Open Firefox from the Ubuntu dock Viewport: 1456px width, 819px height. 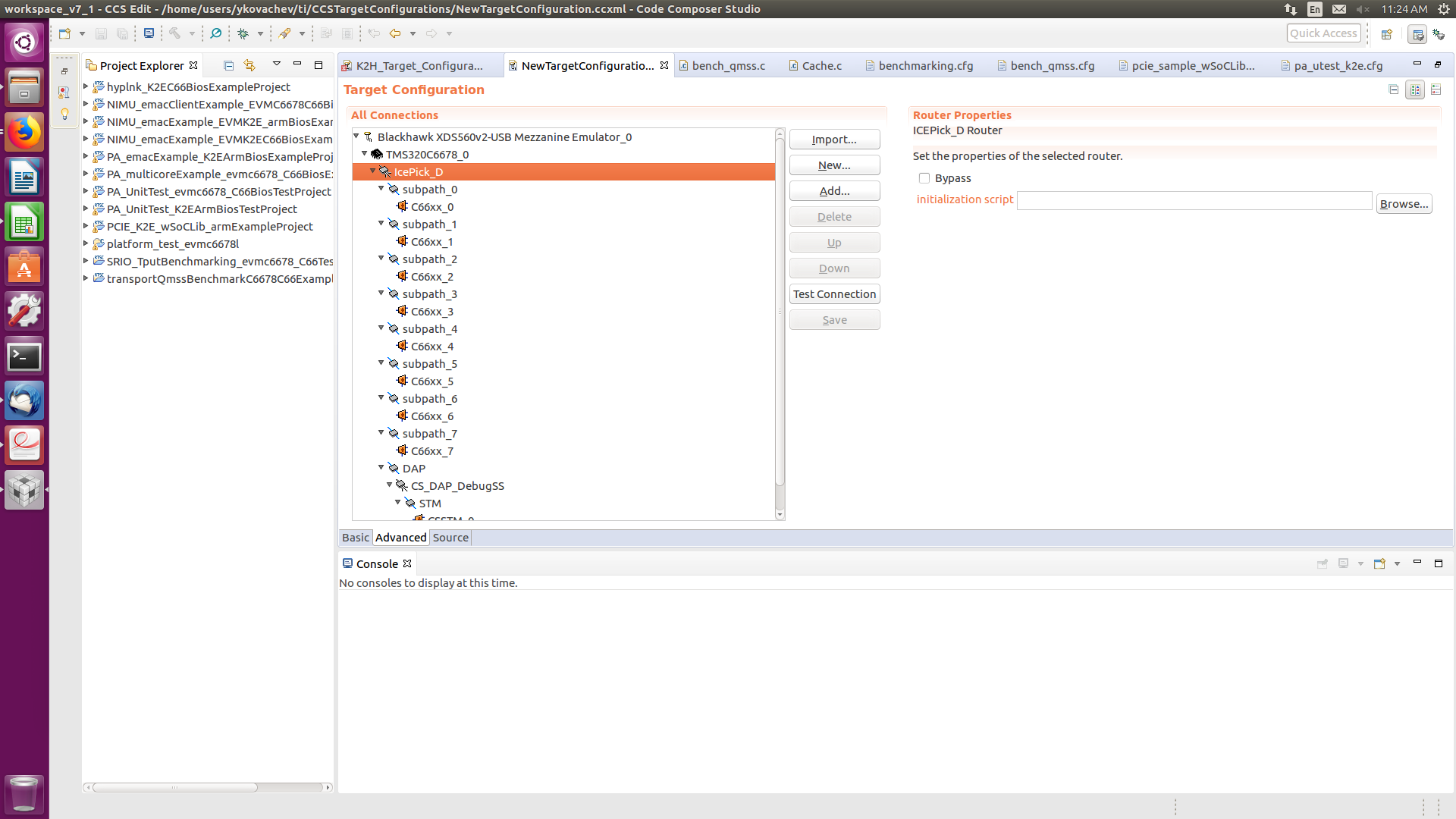(x=24, y=133)
